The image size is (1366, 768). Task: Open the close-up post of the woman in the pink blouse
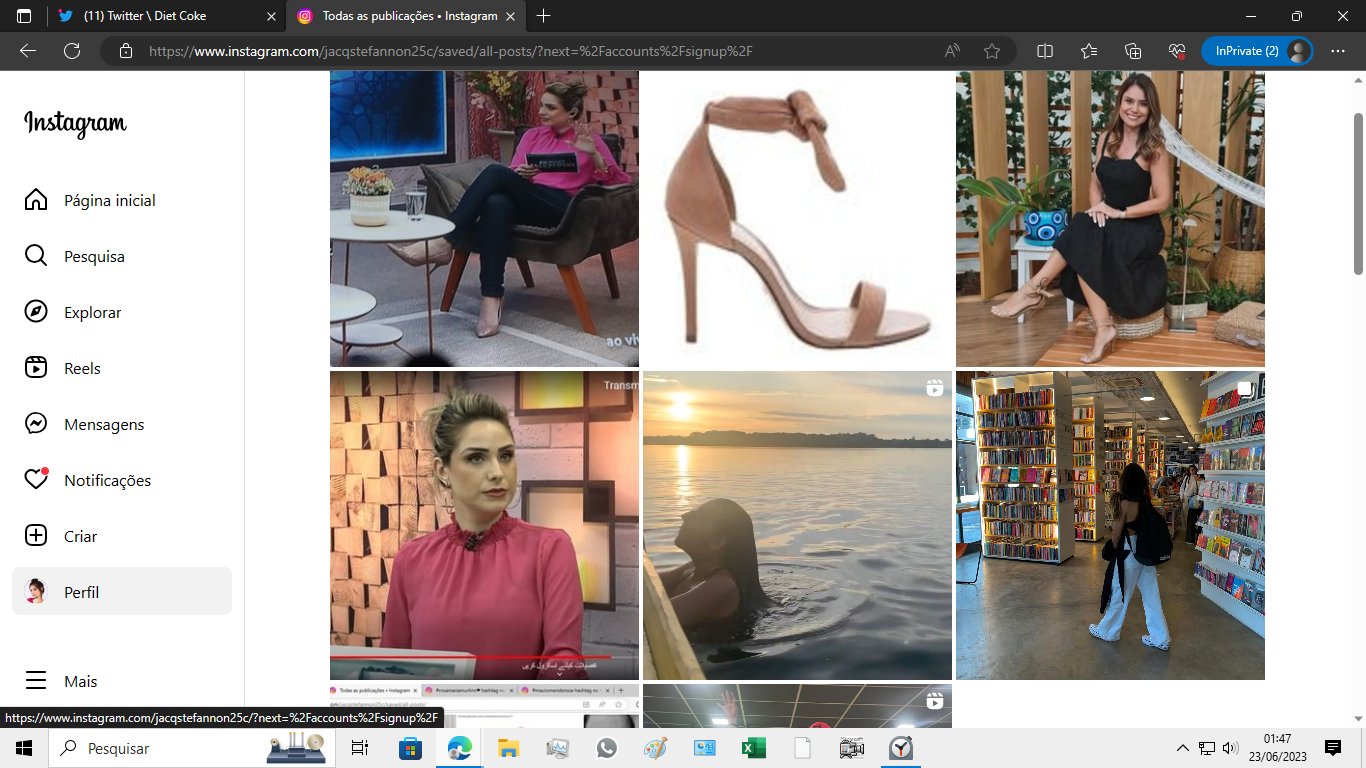484,526
